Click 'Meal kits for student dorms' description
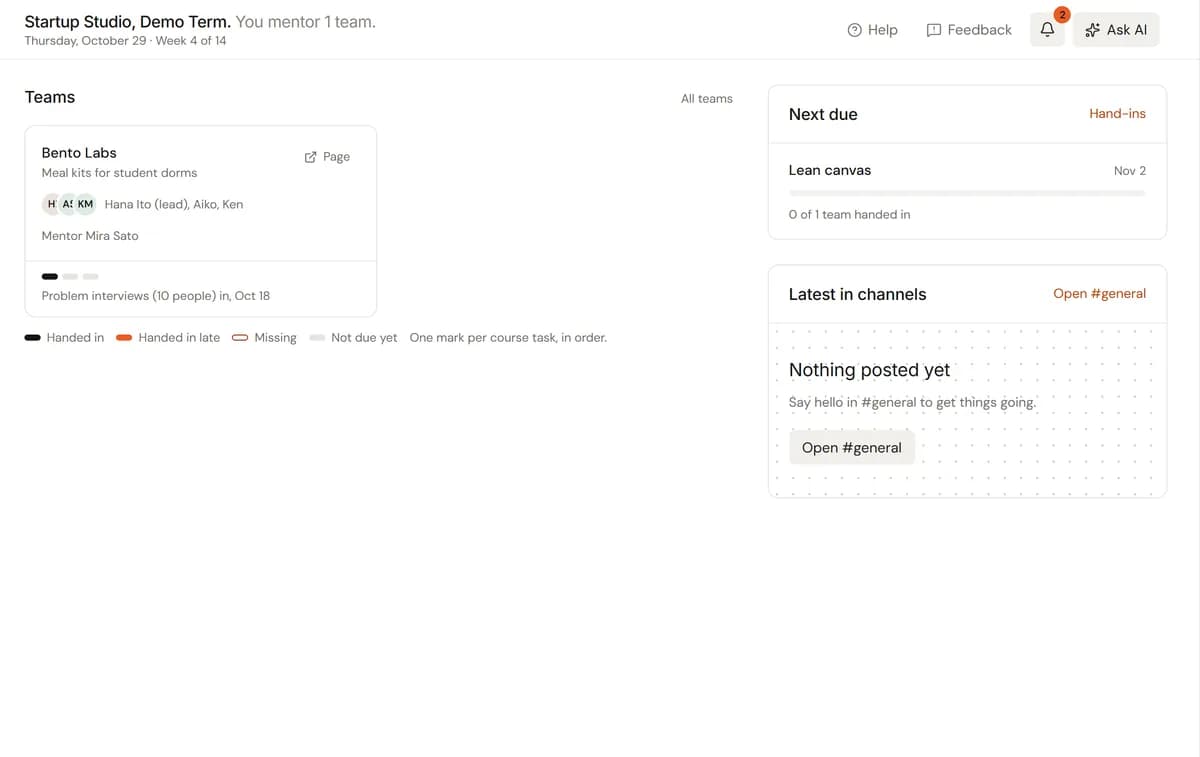The height and width of the screenshot is (757, 1200). coord(119,173)
